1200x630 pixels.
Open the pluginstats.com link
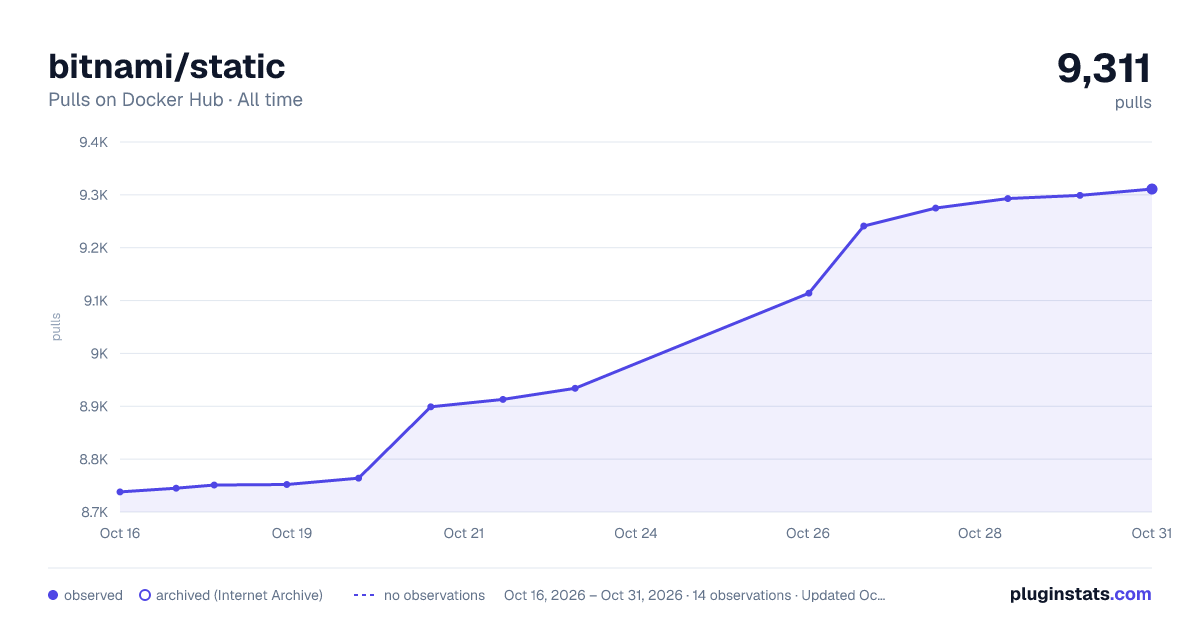tap(1080, 594)
